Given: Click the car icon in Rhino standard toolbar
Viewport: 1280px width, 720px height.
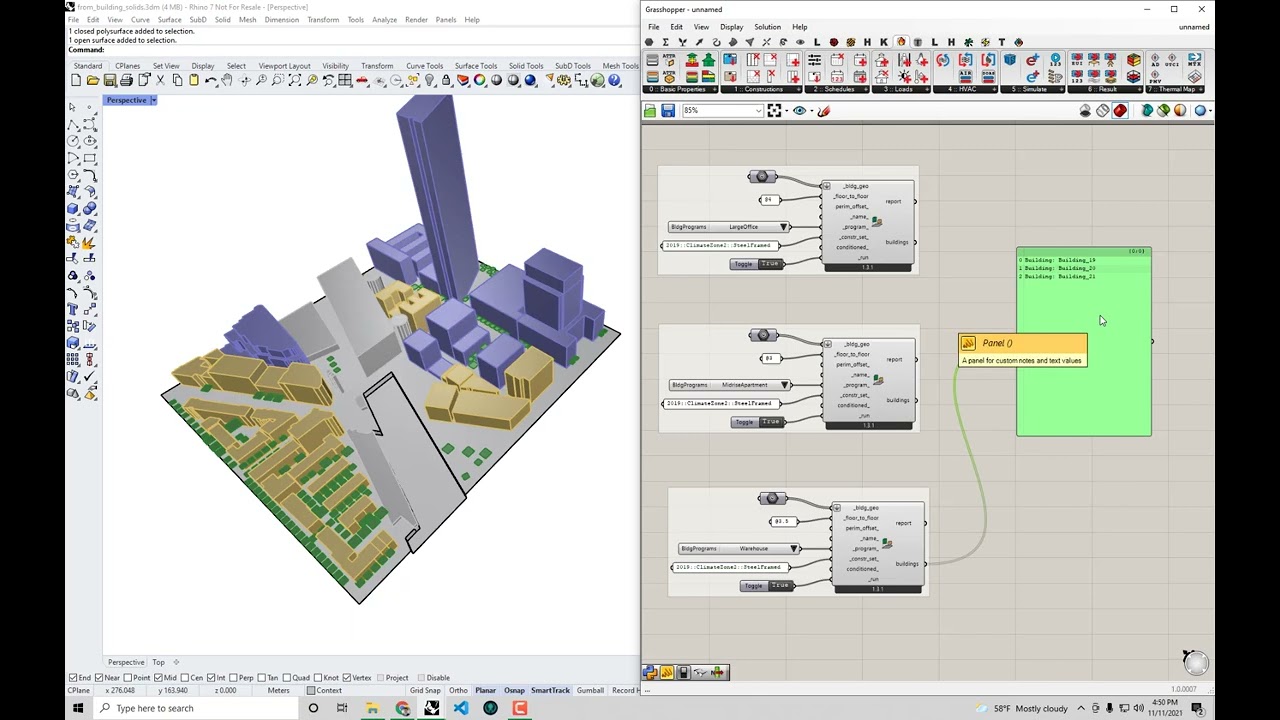Looking at the screenshot, I should tap(362, 81).
